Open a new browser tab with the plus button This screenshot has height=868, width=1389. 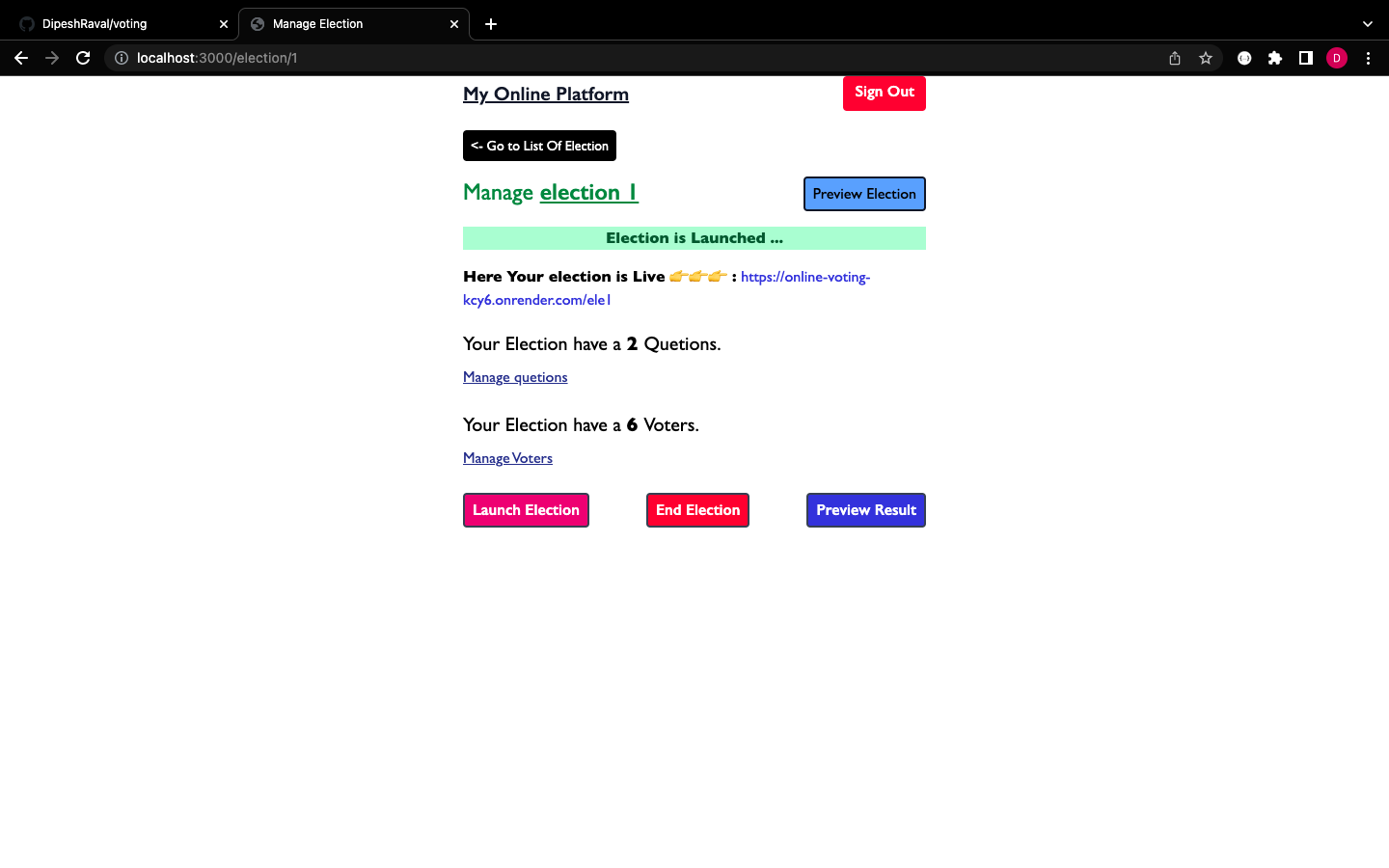(x=491, y=23)
